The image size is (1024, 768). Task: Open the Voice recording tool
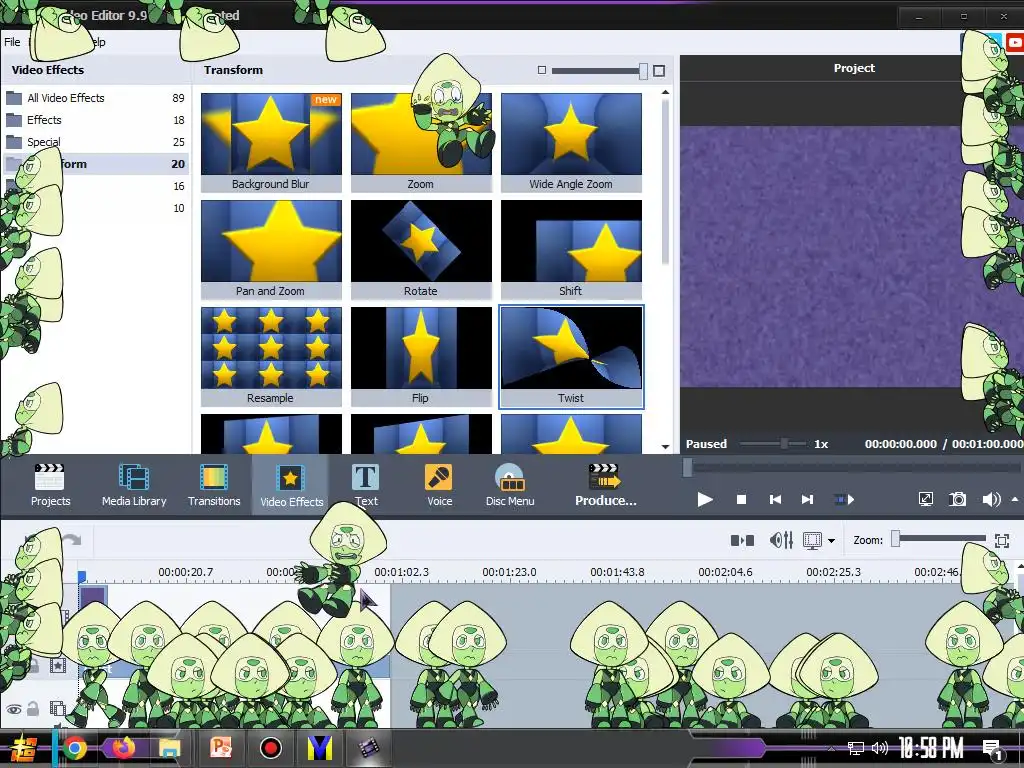439,484
